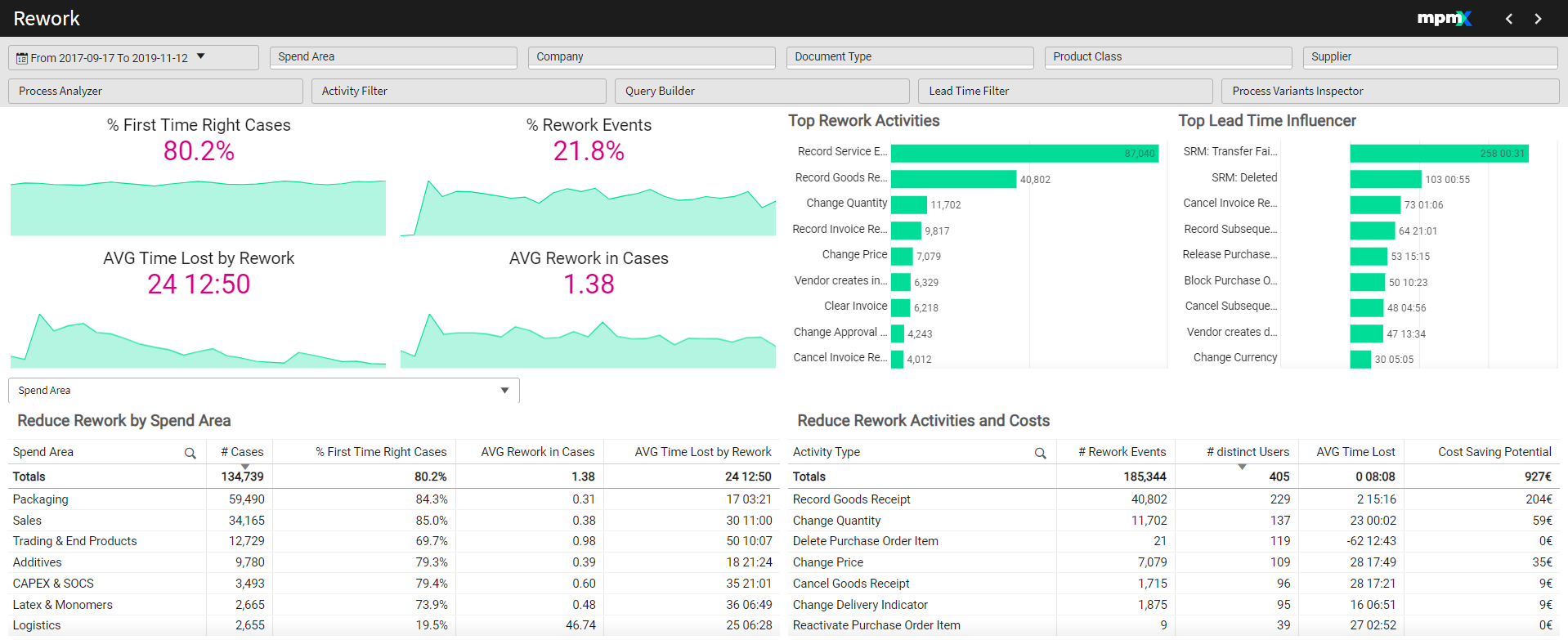Click Block Purchase O... lead time bar
Viewport: 1568px width, 640px height.
[1367, 283]
